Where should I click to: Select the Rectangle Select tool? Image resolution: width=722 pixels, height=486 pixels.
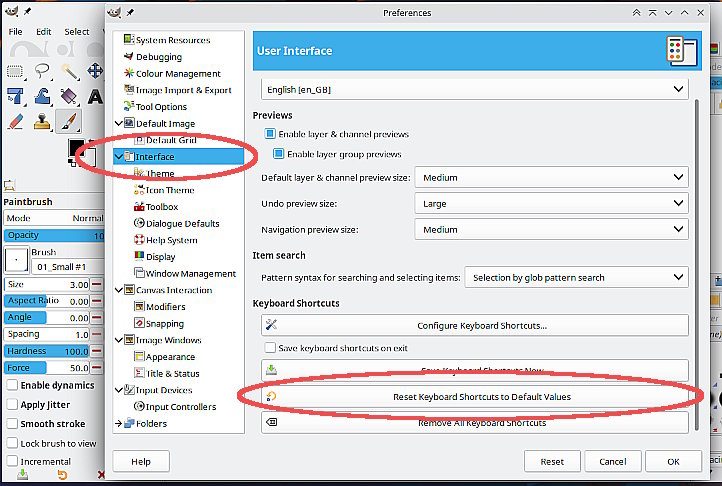pyautogui.click(x=15, y=71)
